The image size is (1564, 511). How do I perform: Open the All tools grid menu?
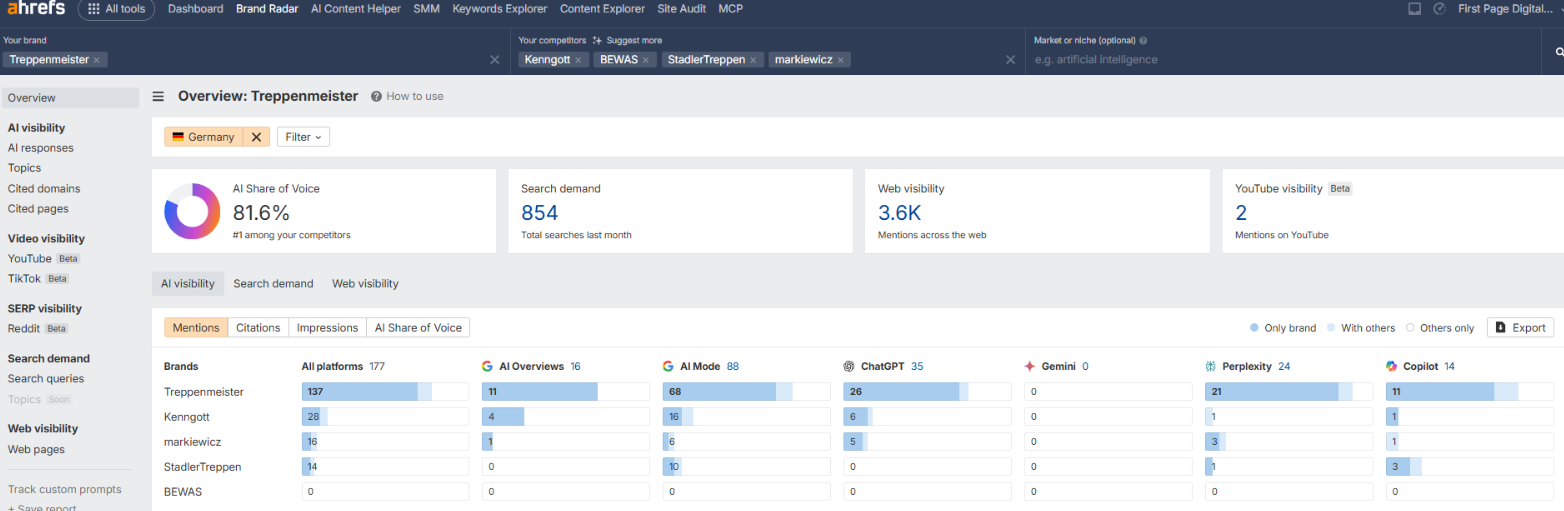pos(116,9)
